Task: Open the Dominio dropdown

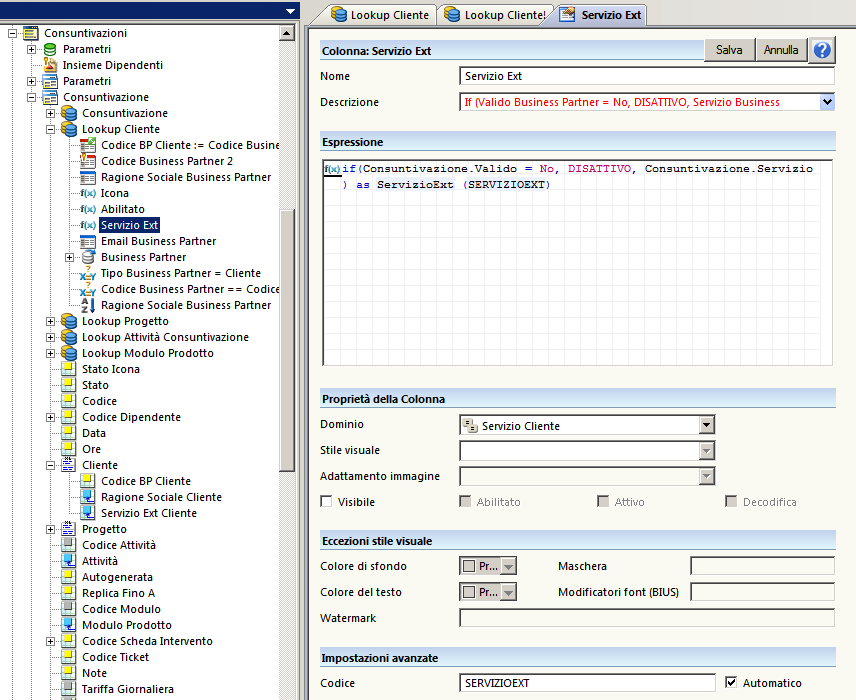Action: coord(706,425)
